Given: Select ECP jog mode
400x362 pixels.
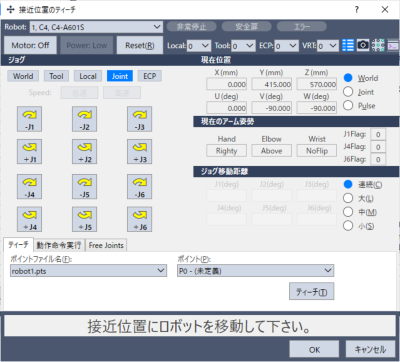Looking at the screenshot, I should pyautogui.click(x=150, y=76).
